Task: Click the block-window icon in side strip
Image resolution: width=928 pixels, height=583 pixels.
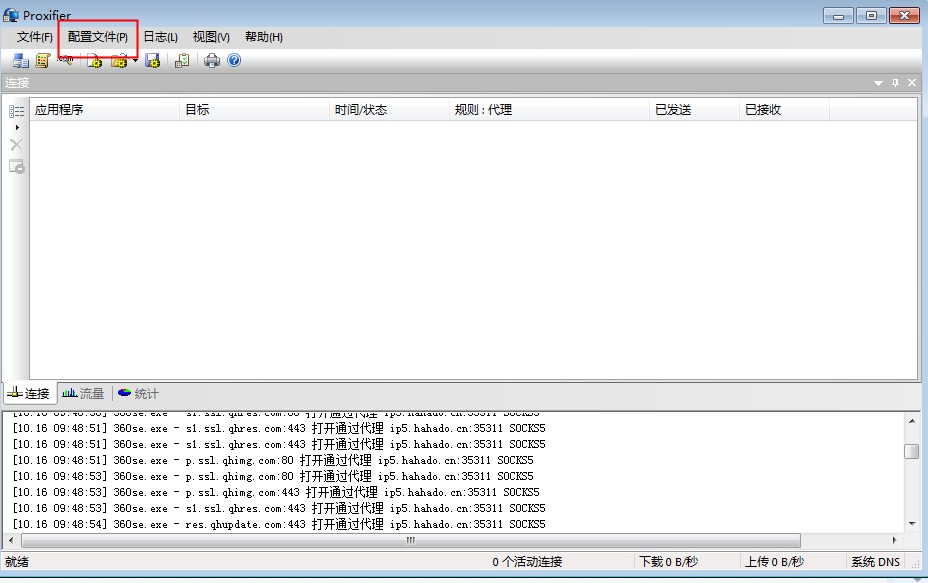Action: pyautogui.click(x=17, y=167)
